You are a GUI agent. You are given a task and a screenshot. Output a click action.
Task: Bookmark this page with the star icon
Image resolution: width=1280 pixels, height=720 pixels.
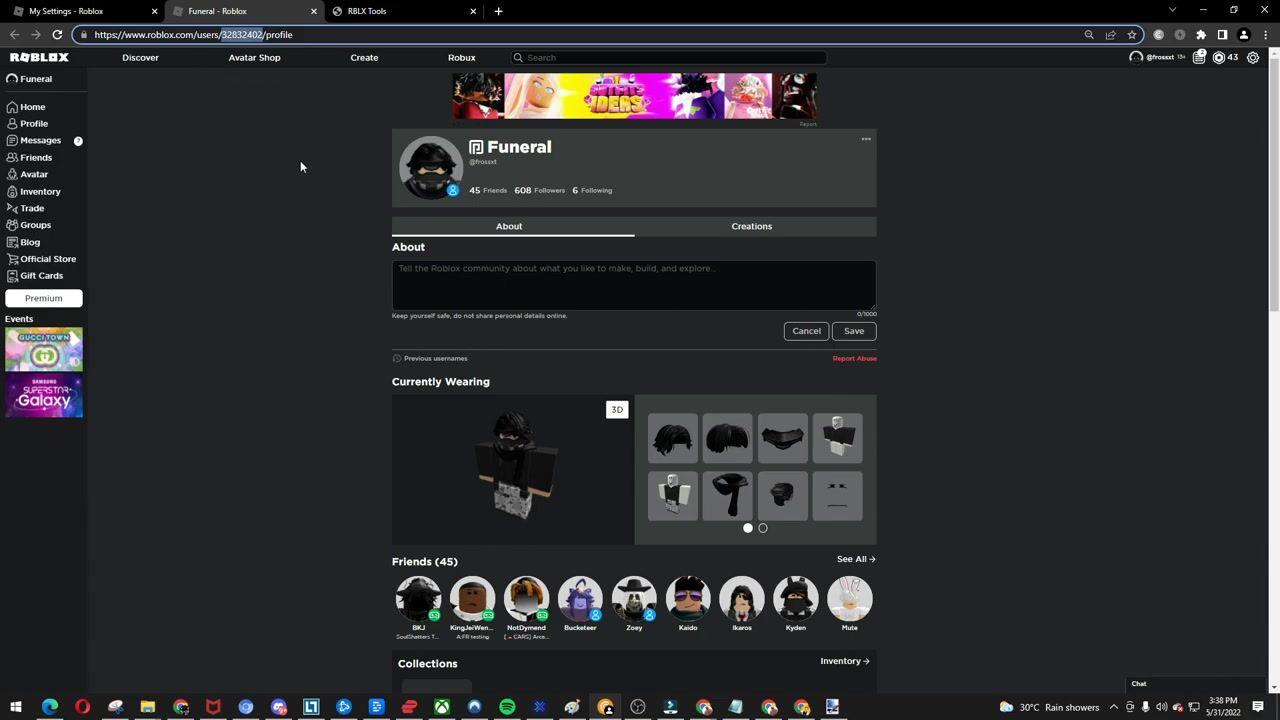[1132, 35]
